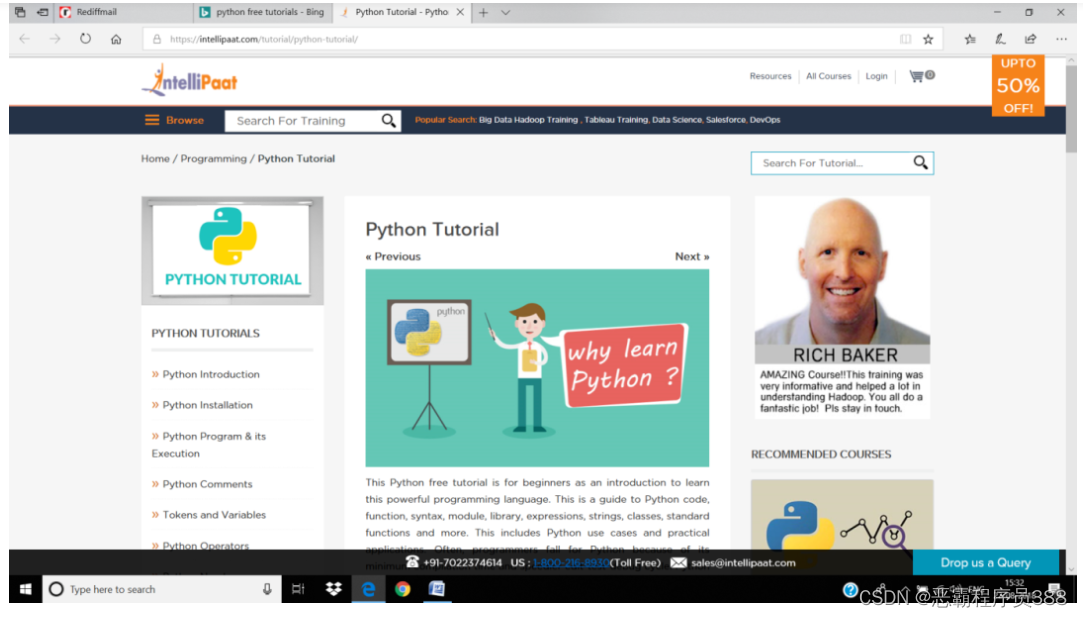The image size is (1083, 617).
Task: Open browser settings and more menu
Action: pos(1062,39)
